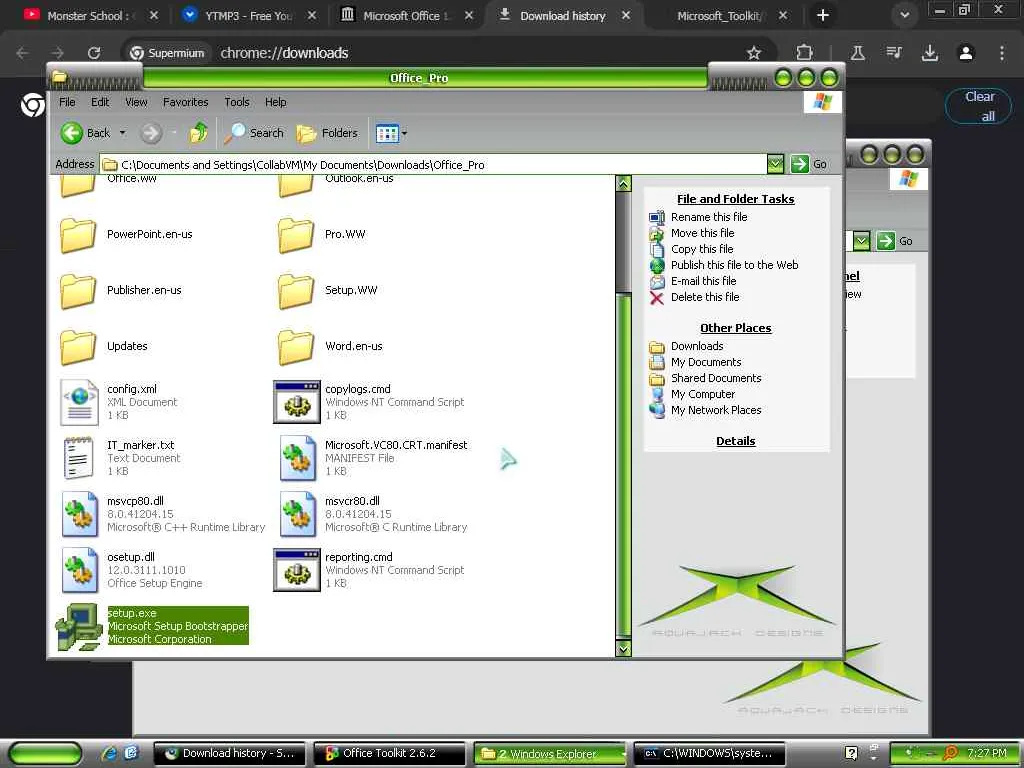The image size is (1024, 768).
Task: Open the Edit menu
Action: [100, 102]
